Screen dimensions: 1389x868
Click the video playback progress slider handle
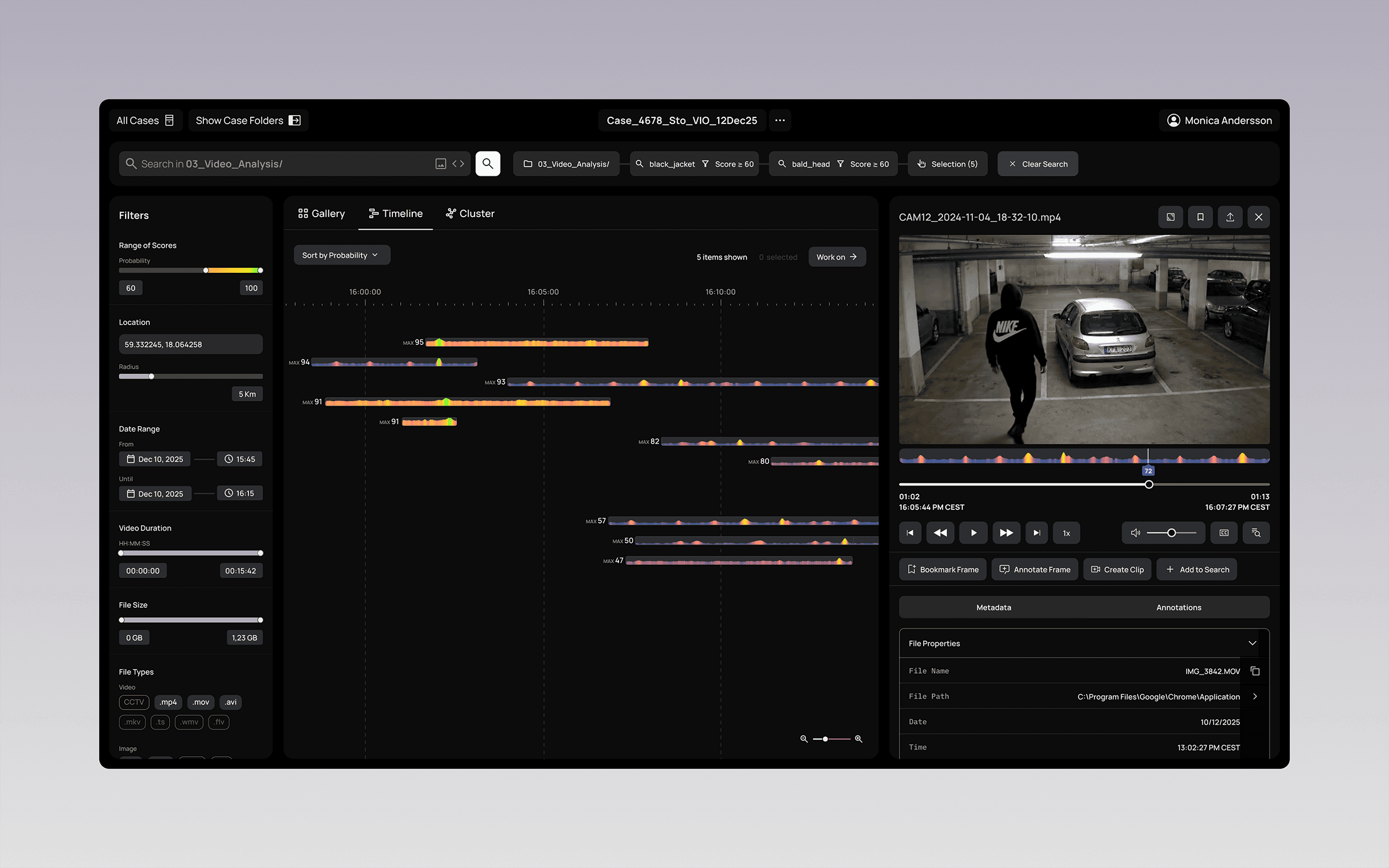1149,484
